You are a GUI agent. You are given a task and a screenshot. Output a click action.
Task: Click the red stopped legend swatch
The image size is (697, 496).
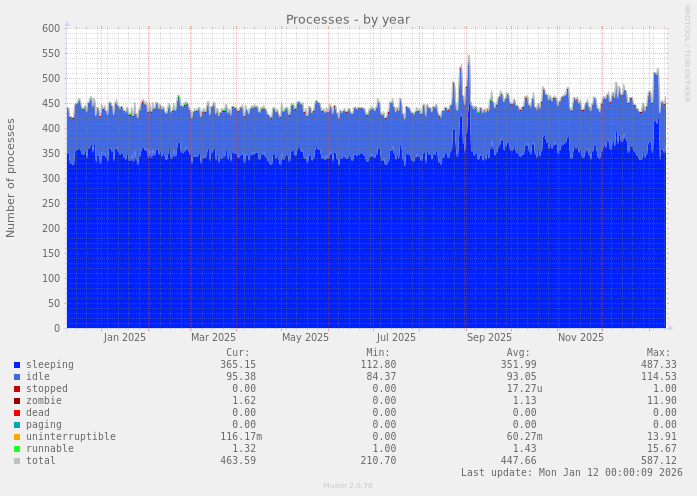coord(17,389)
